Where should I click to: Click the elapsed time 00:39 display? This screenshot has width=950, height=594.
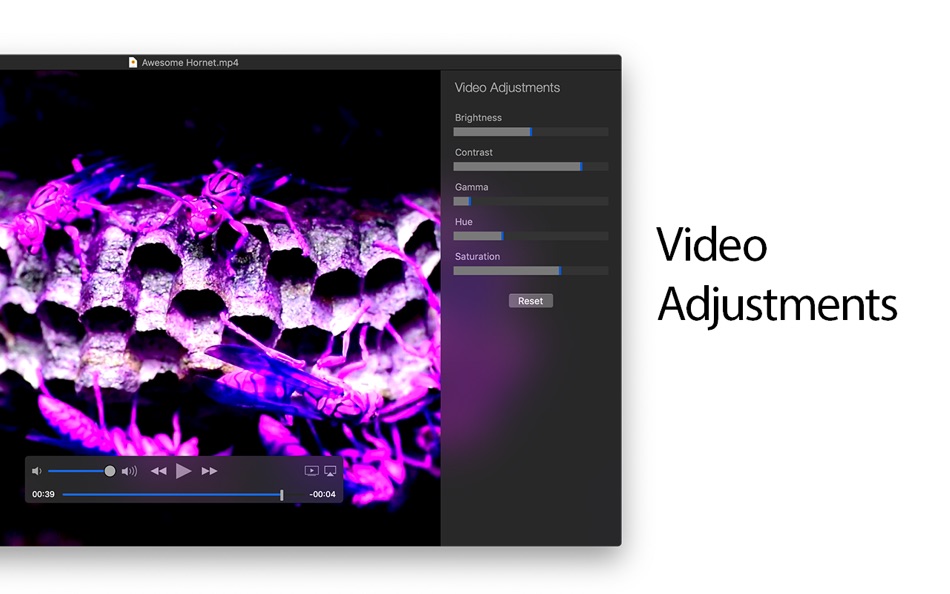pyautogui.click(x=43, y=494)
